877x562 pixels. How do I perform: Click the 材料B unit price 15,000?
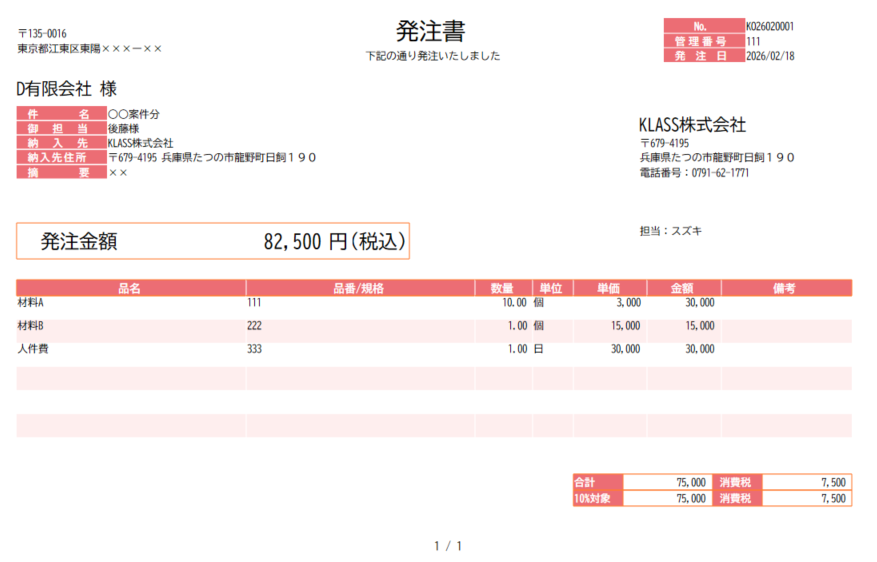tap(625, 326)
